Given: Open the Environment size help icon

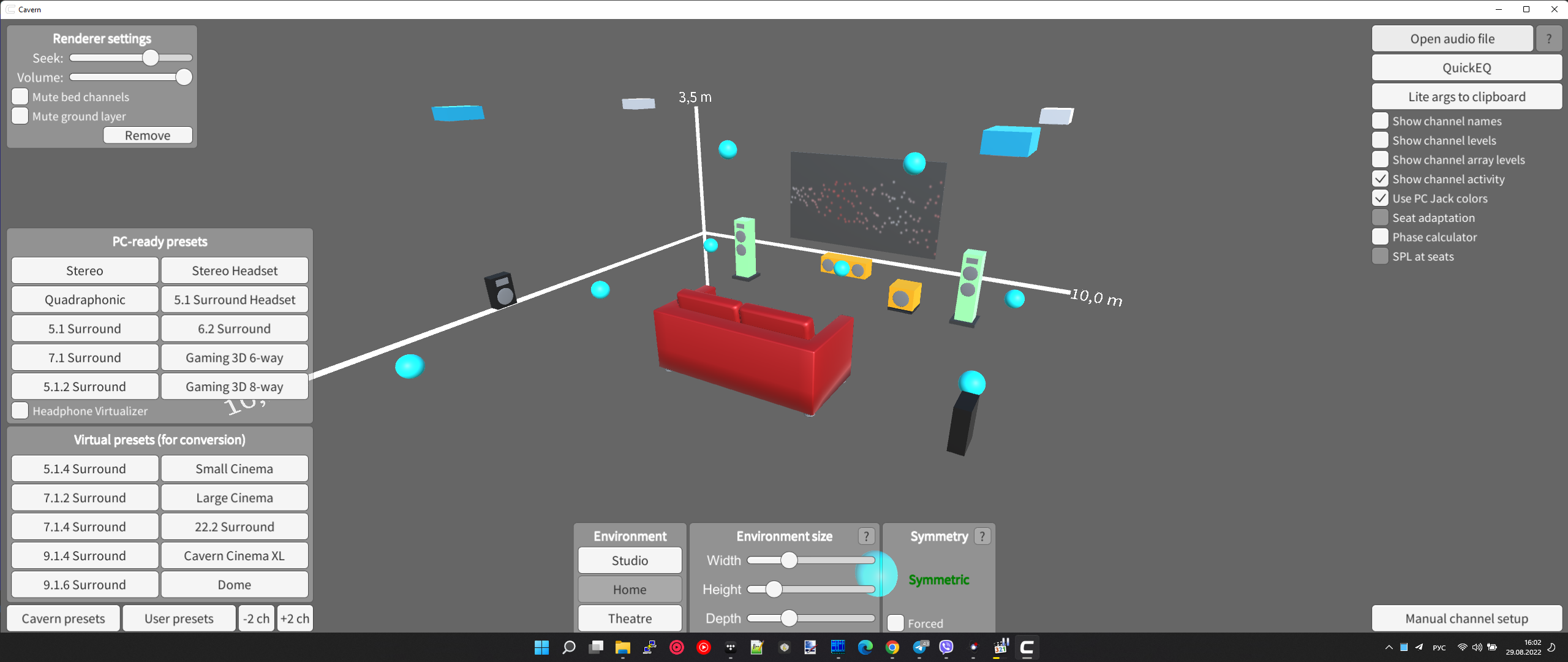Looking at the screenshot, I should tap(865, 536).
